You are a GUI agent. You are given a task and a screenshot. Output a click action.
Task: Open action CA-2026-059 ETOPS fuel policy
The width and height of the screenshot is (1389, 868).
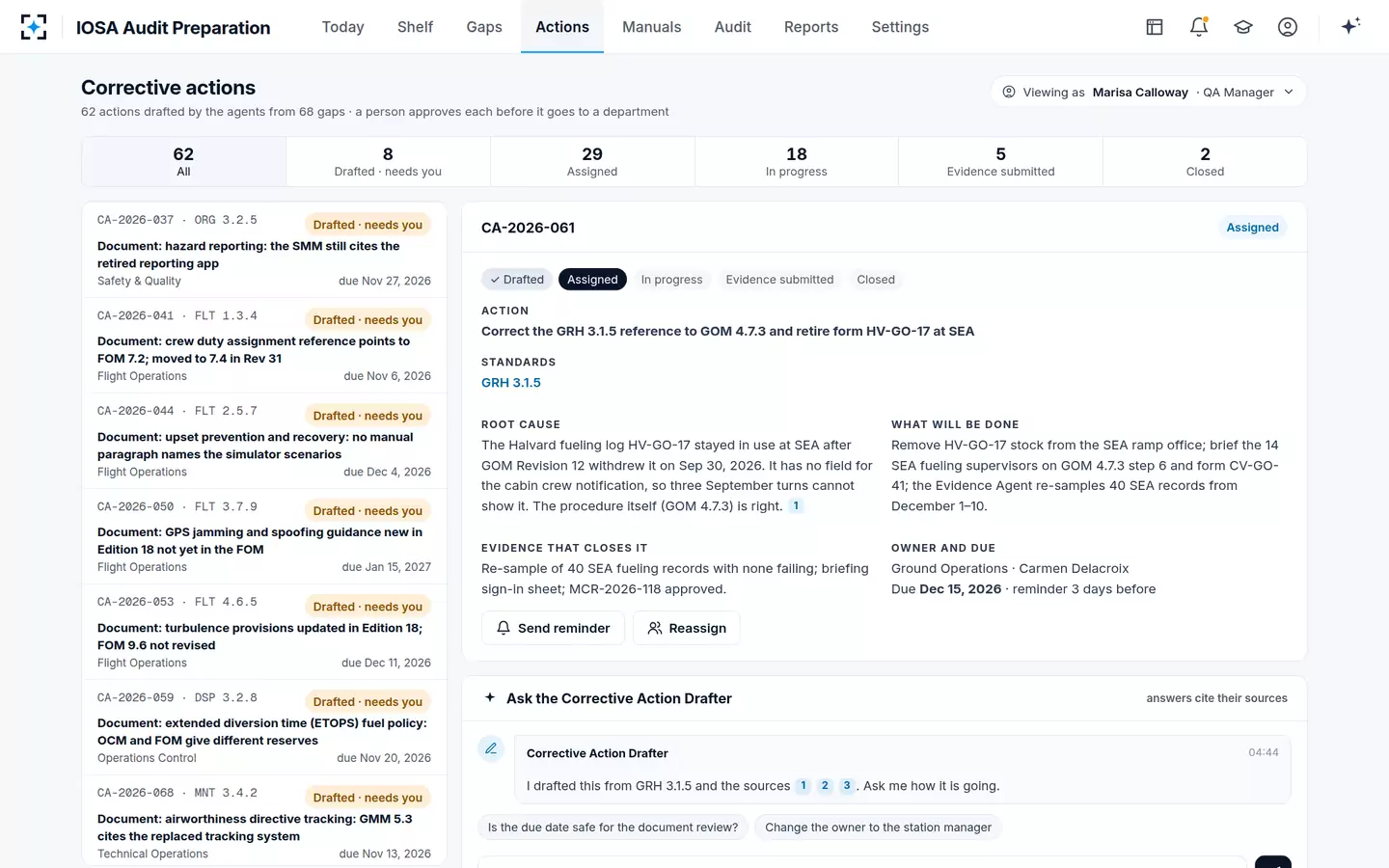pyautogui.click(x=264, y=727)
